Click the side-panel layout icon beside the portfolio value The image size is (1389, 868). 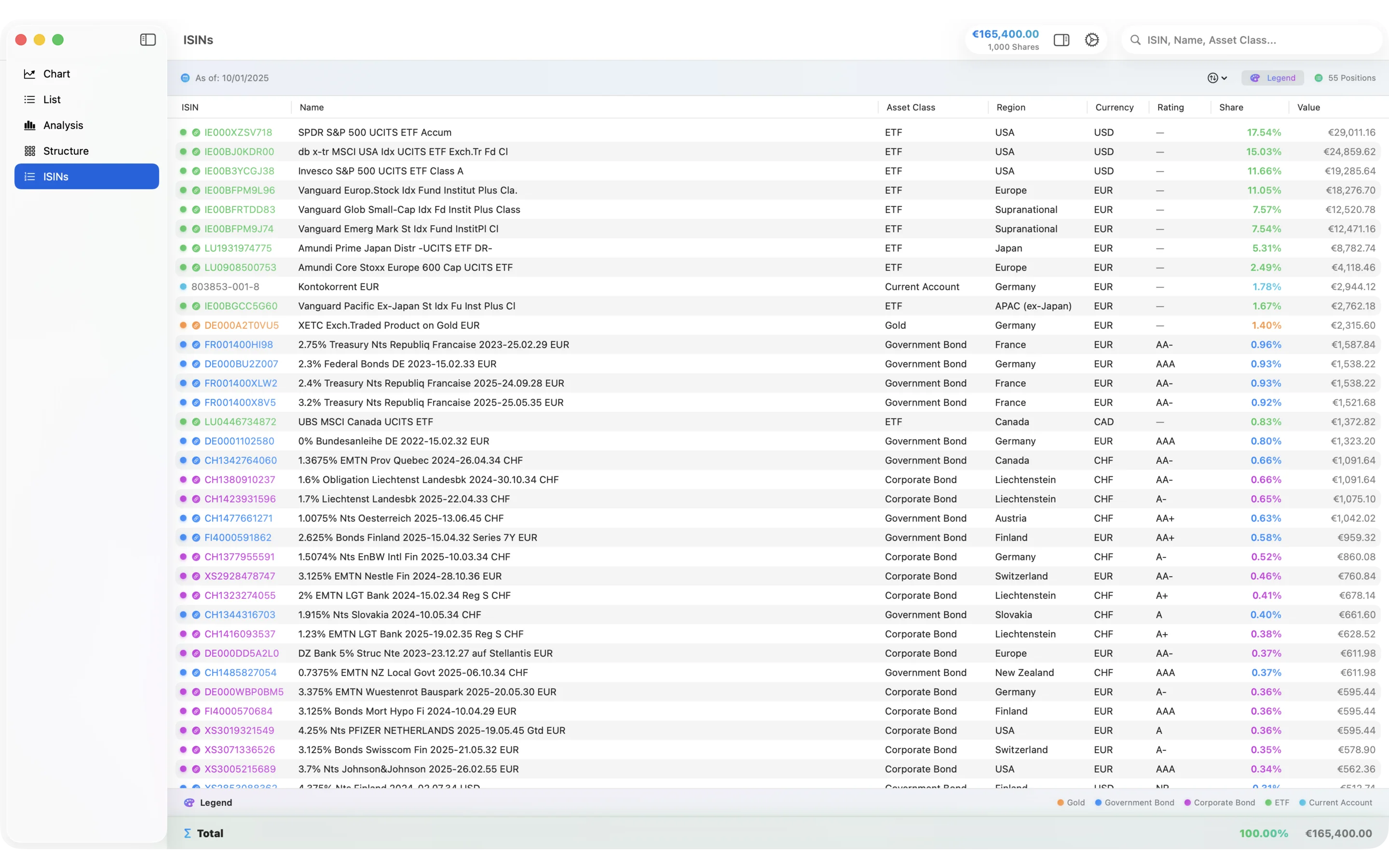1061,40
